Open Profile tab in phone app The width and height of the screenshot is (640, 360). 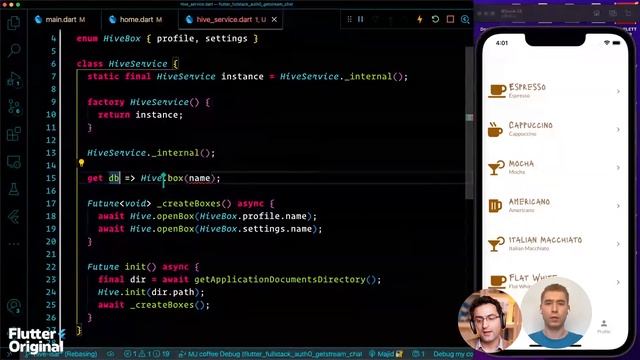coord(604,327)
